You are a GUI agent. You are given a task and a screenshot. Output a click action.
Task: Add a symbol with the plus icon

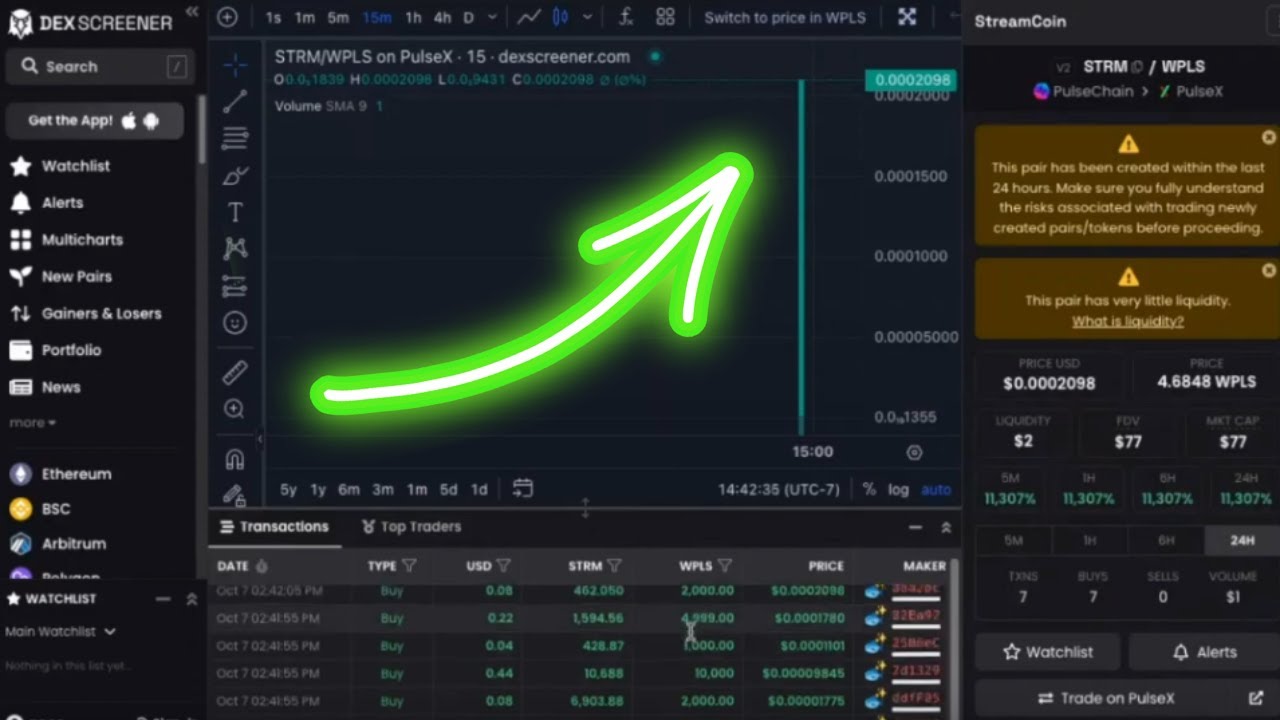(228, 17)
